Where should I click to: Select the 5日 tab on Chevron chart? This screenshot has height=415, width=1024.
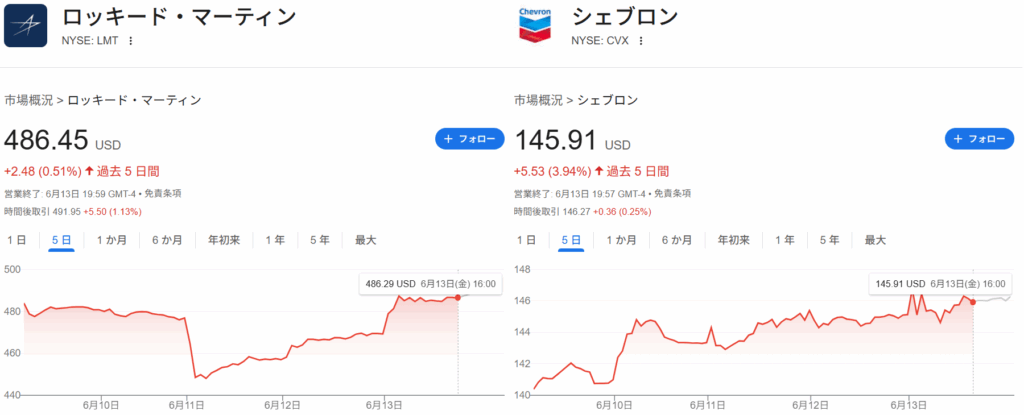[x=571, y=240]
